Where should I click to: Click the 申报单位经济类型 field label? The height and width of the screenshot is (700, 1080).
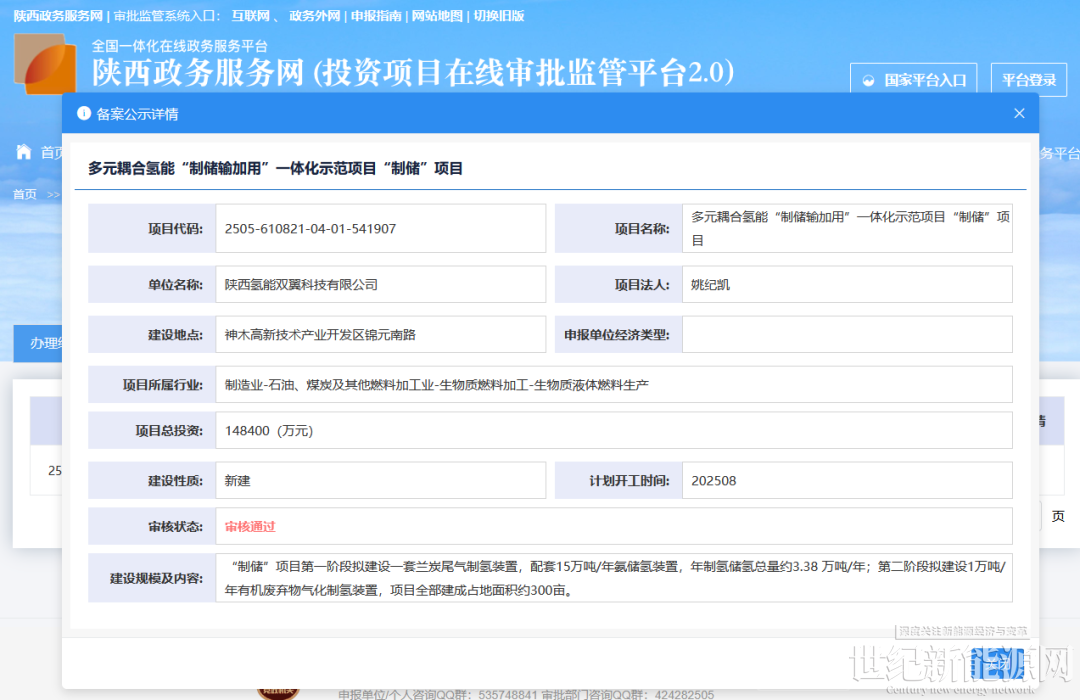click(617, 335)
